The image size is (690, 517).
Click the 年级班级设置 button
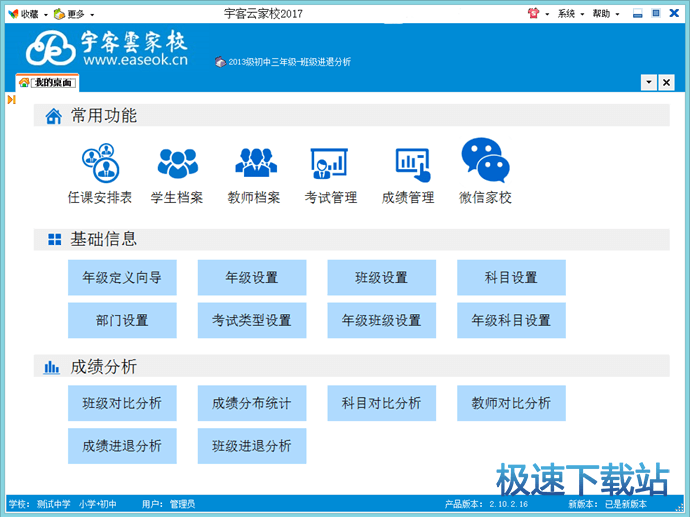tap(382, 320)
